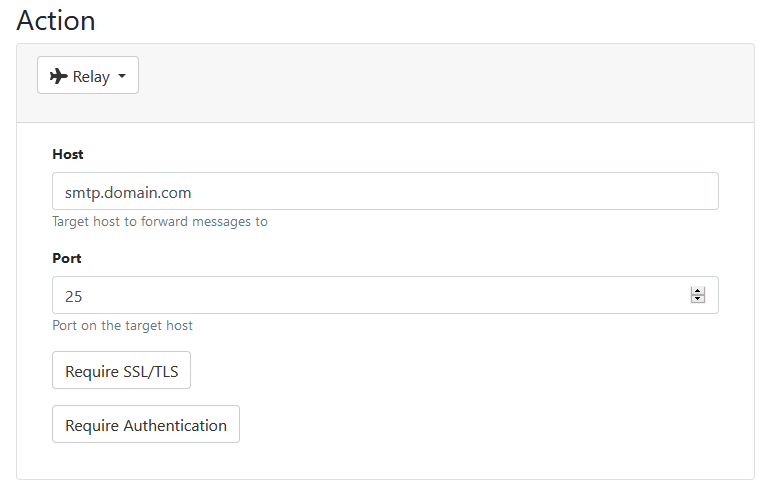Click the caret arrow beside Relay
766x488 pixels.
[x=122, y=76]
